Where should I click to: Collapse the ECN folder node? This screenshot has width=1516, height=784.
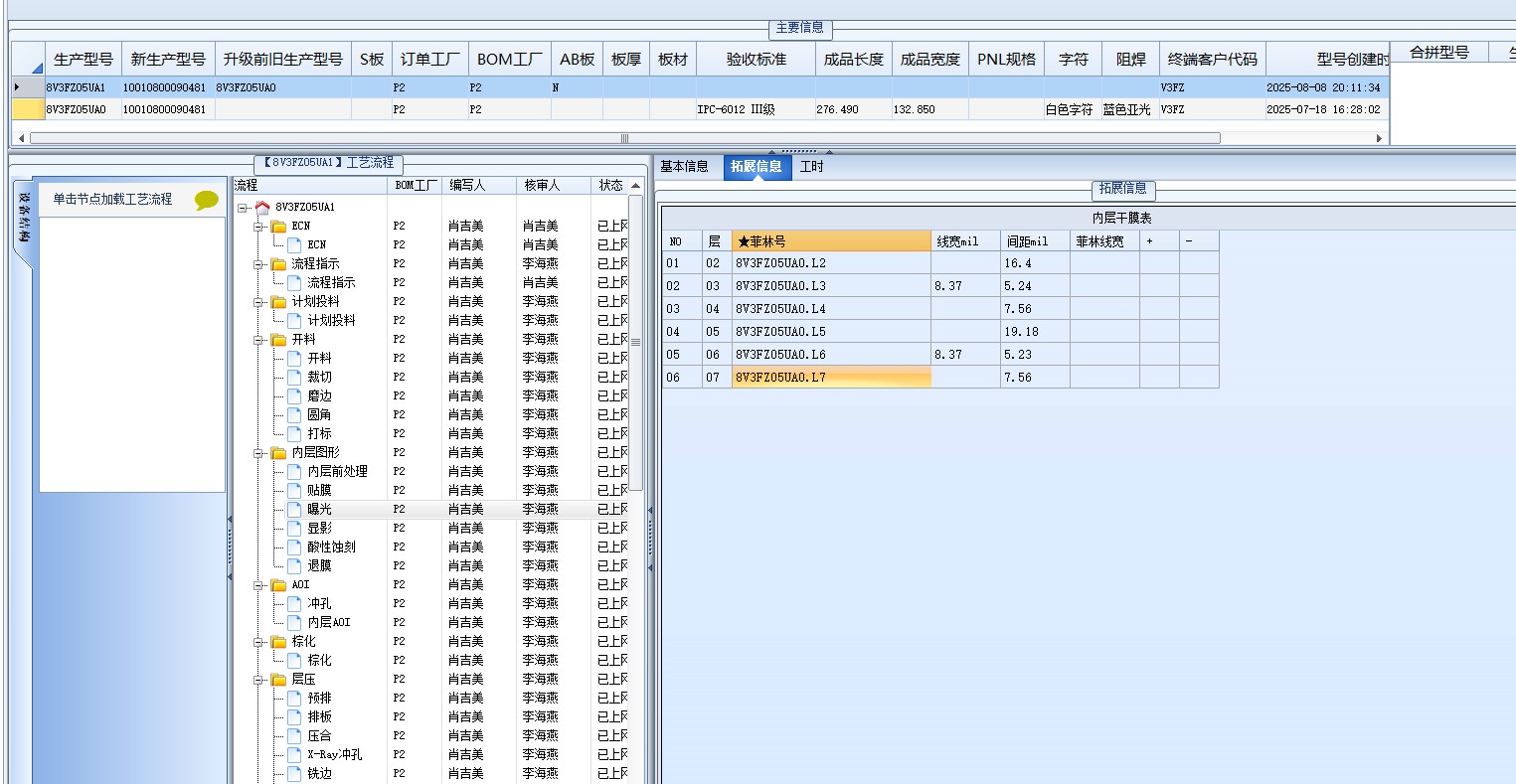pyautogui.click(x=258, y=227)
